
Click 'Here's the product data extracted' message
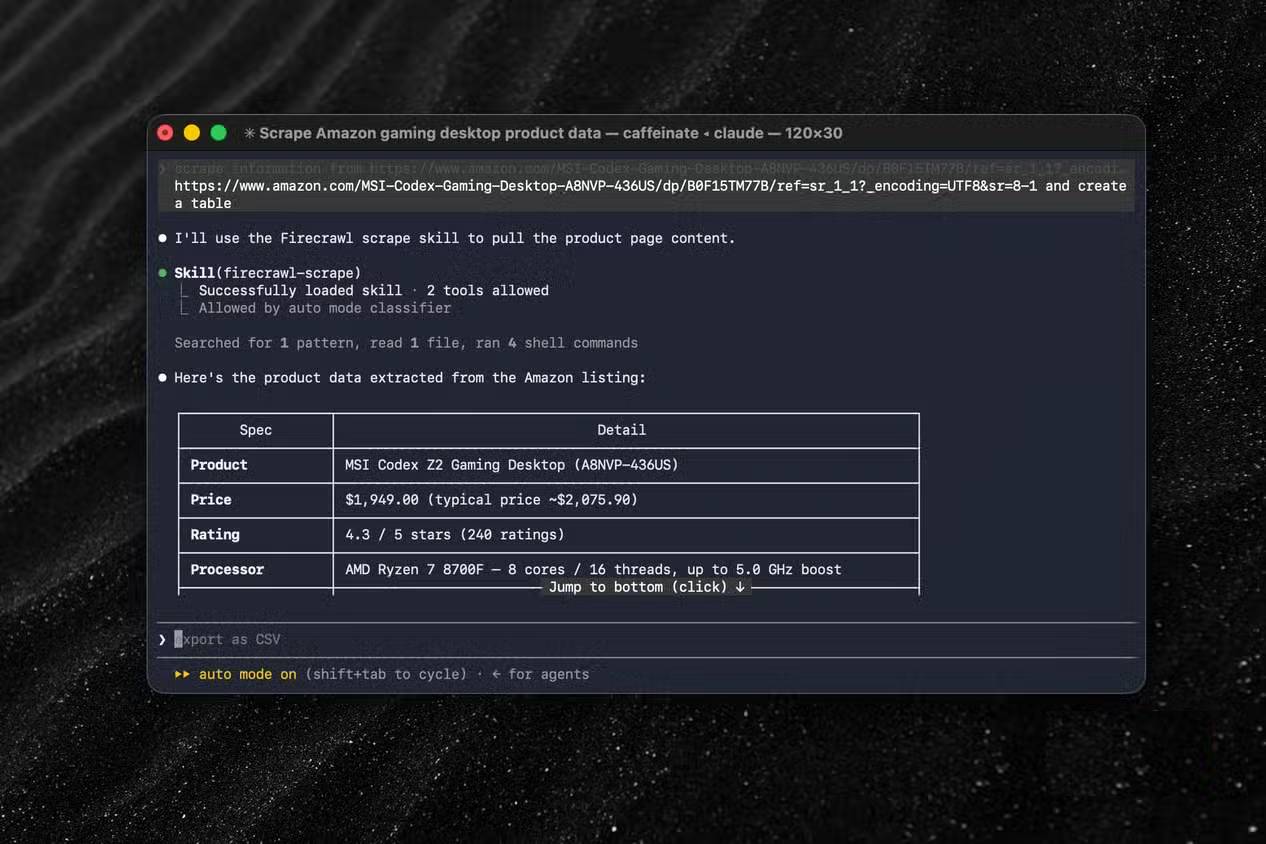click(410, 378)
